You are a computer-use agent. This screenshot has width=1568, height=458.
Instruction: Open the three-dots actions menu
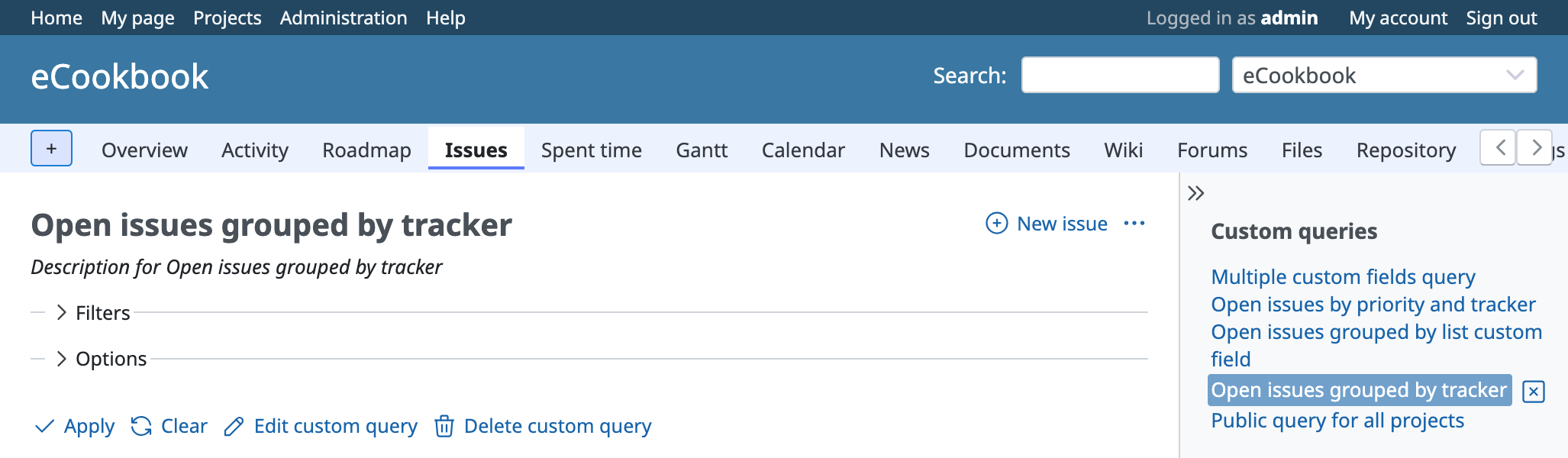1134,224
